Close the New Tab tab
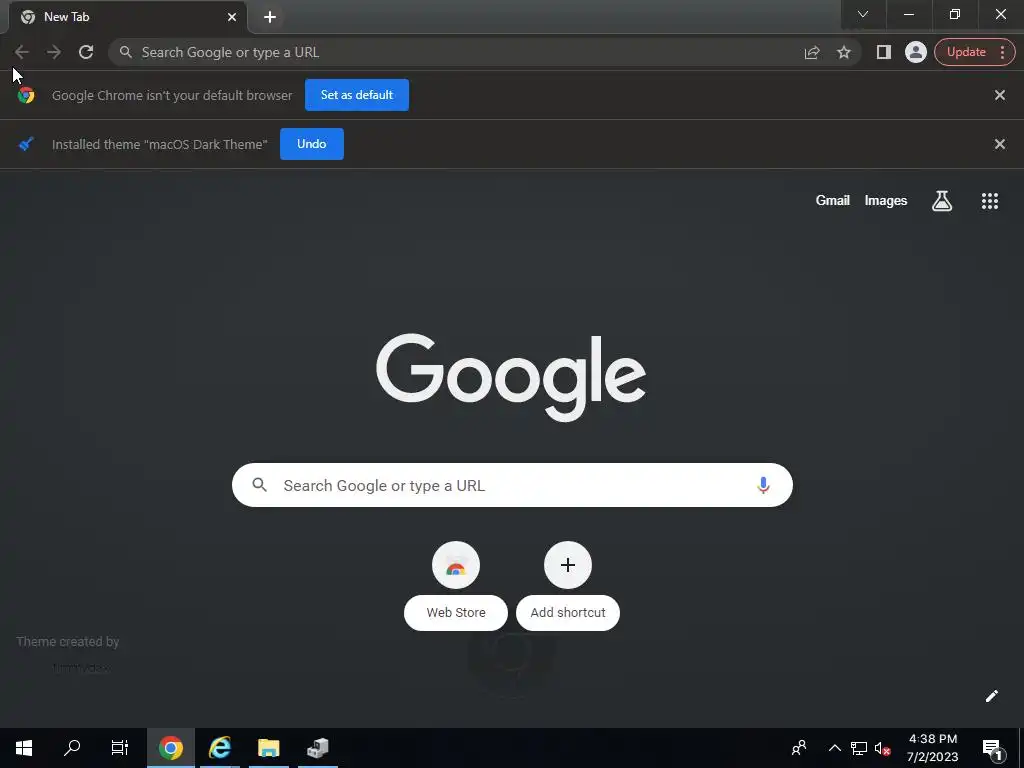Viewport: 1024px width, 768px height. pyautogui.click(x=232, y=17)
